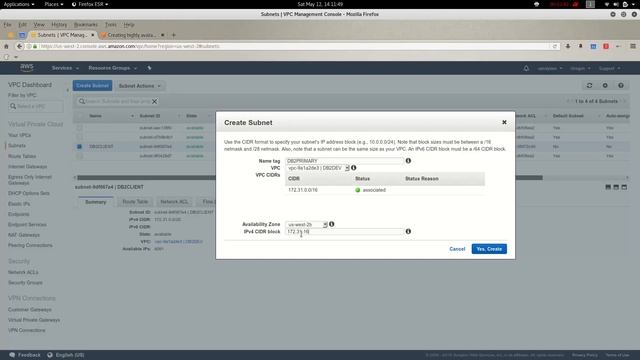The height and width of the screenshot is (360, 640).
Task: Click the info icon beside the VPC dropdown
Action: pyautogui.click(x=353, y=168)
